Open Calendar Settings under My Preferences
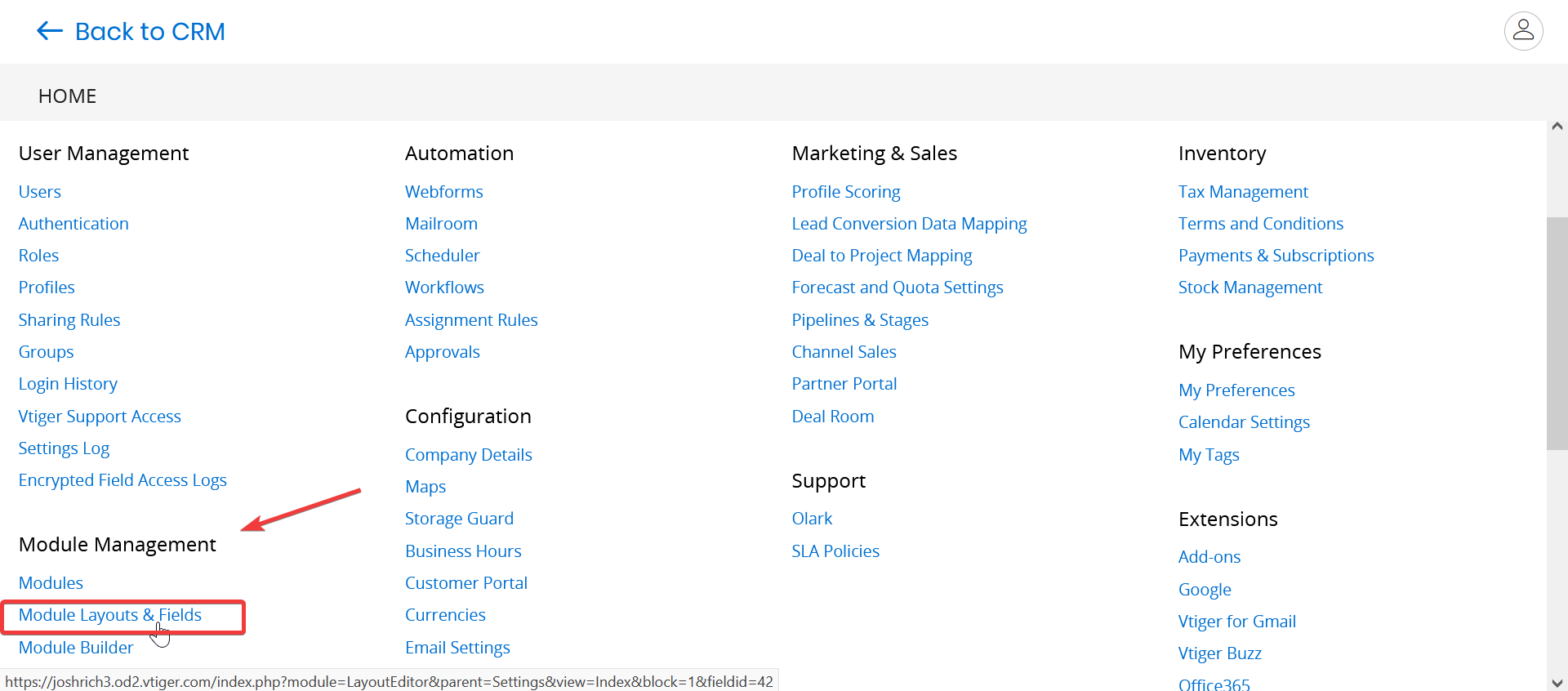Screen dimensions: 1568x691 tap(1244, 422)
